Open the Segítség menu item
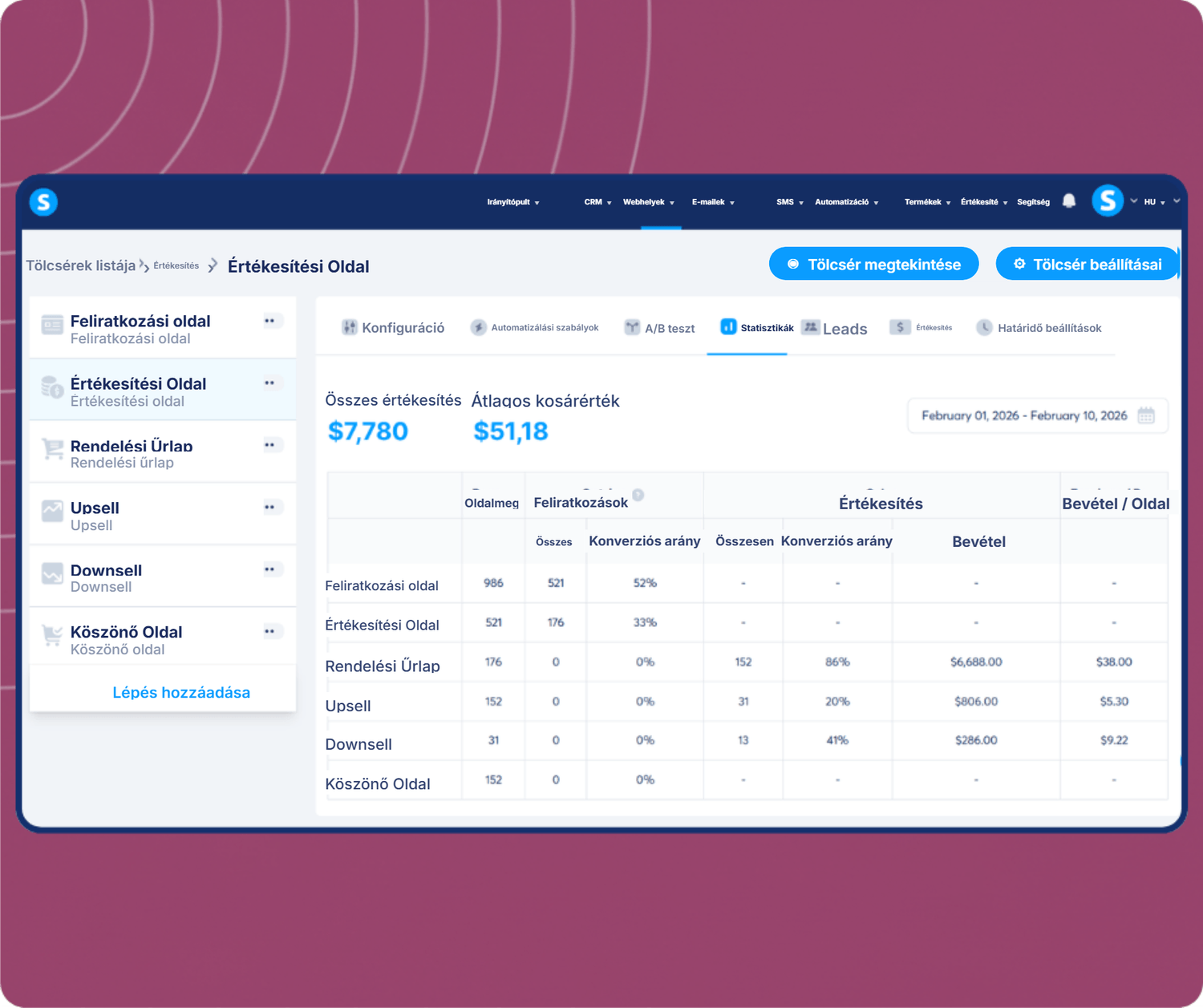This screenshot has width=1203, height=1008. tap(1033, 202)
